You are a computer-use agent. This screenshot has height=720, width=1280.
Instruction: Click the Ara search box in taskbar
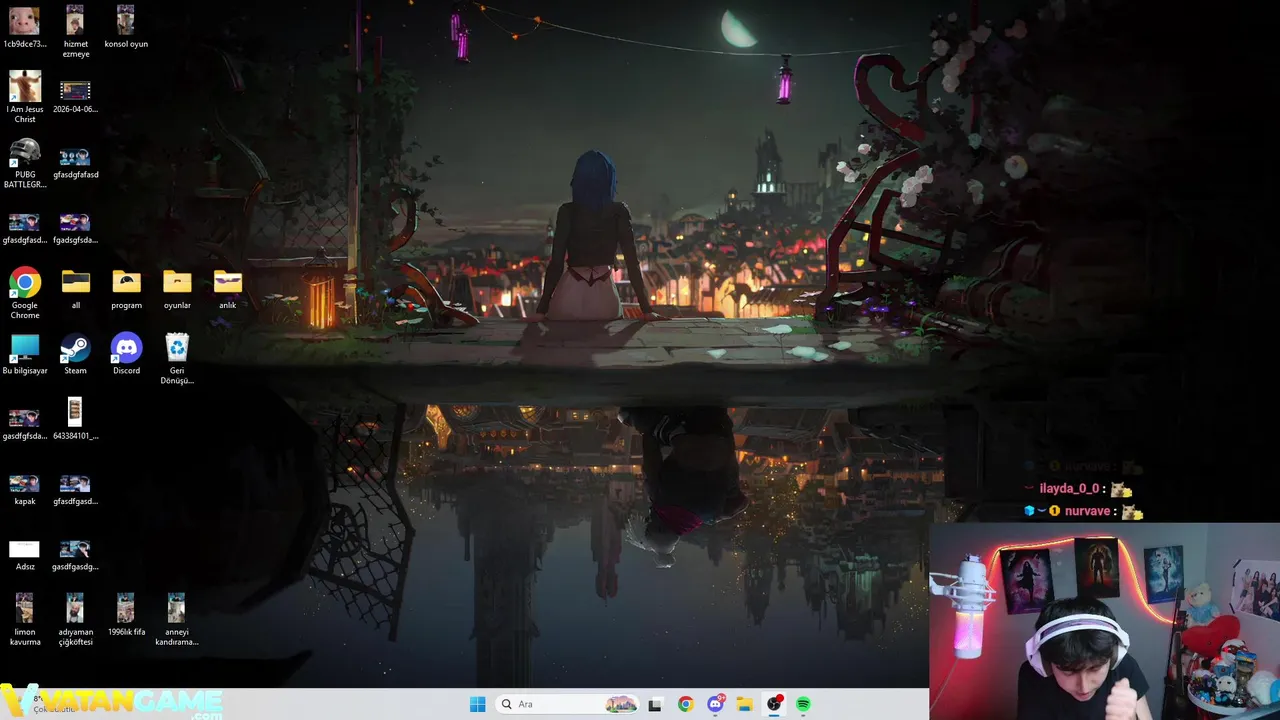click(x=568, y=704)
